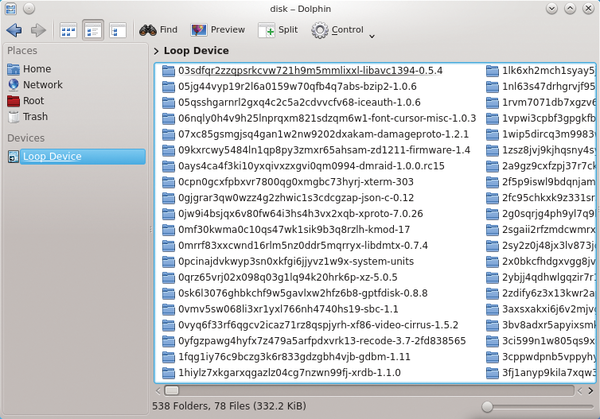
Task: Open Find with the binoculars icon
Action: pyautogui.click(x=158, y=30)
